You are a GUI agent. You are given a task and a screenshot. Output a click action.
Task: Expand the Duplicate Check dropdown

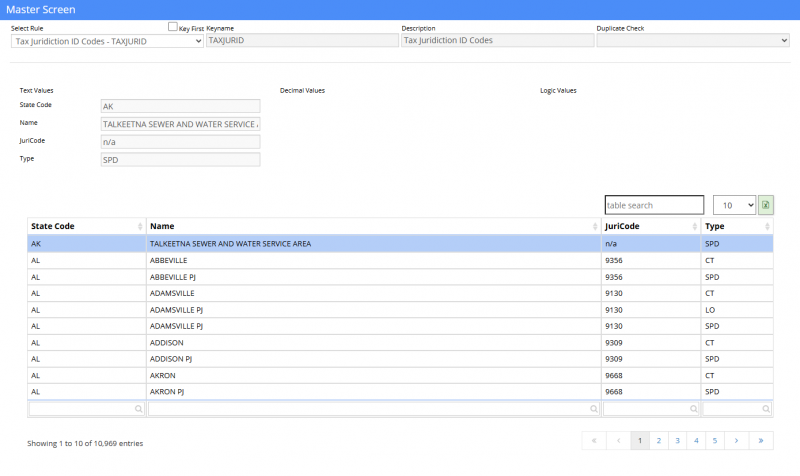[x=692, y=41]
